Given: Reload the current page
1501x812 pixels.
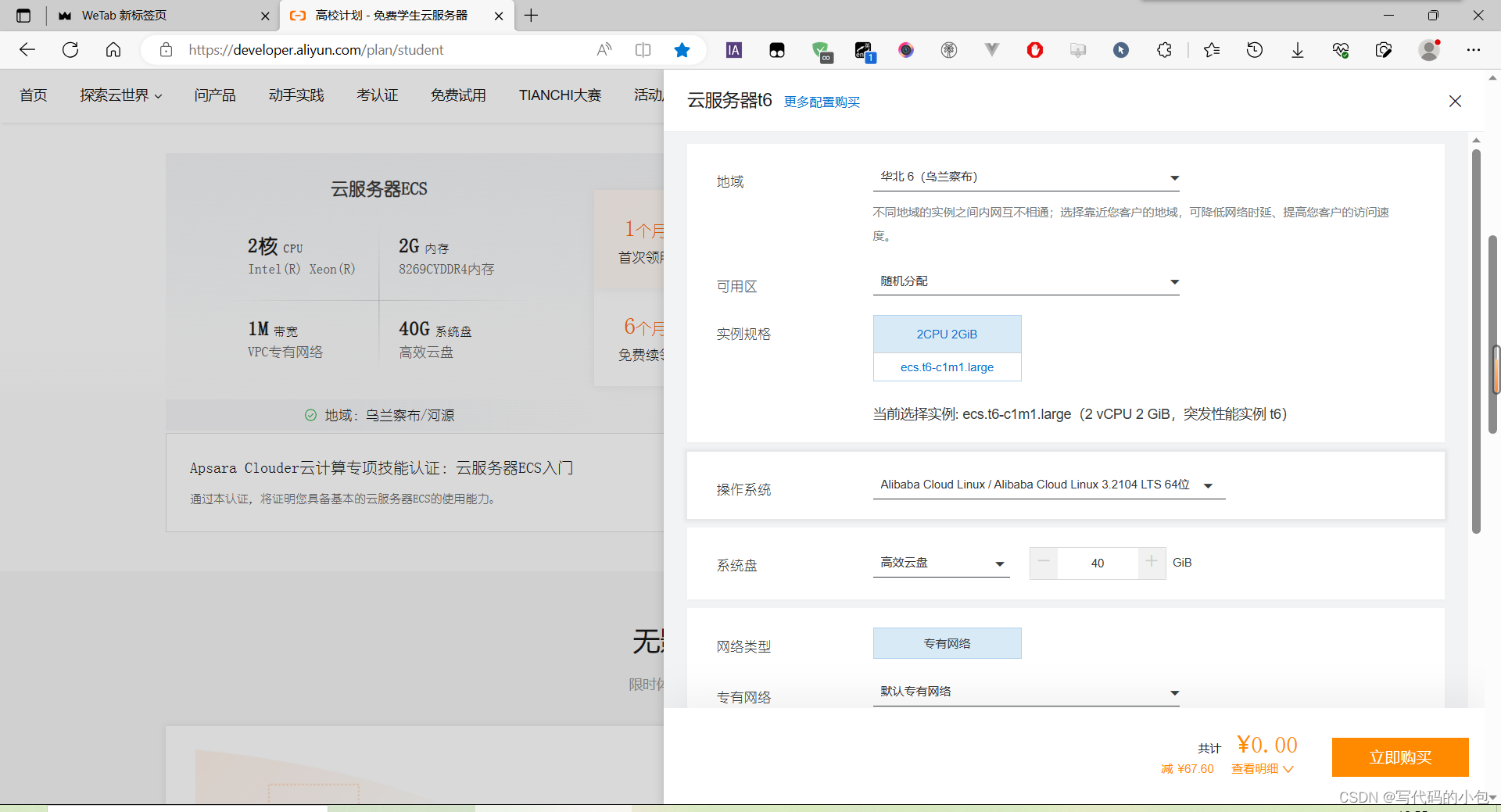Looking at the screenshot, I should (70, 50).
